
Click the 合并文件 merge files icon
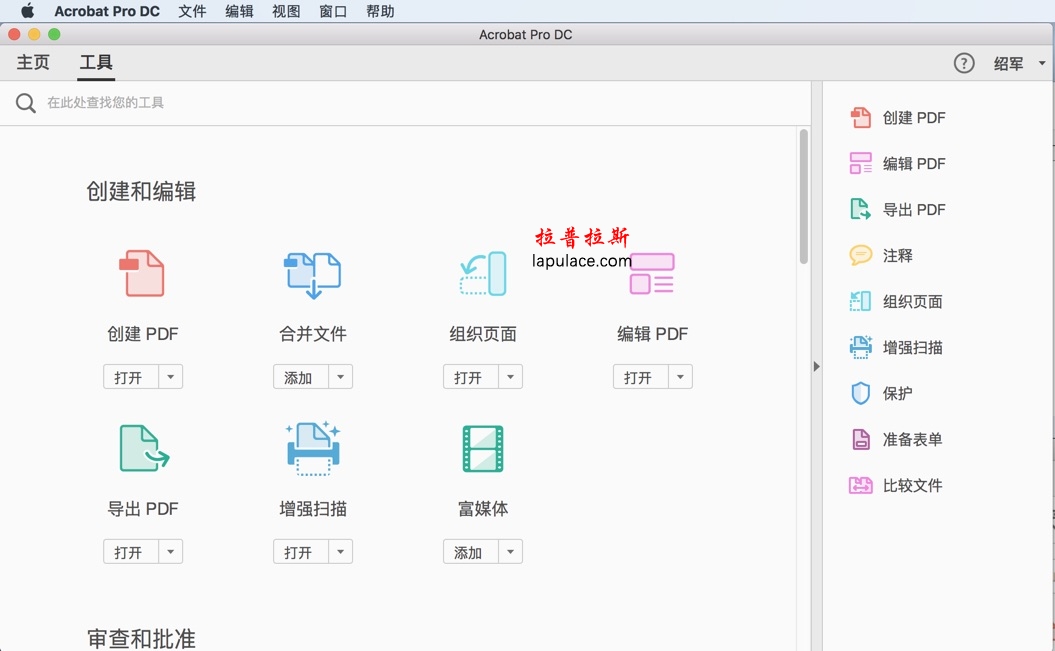tap(312, 274)
